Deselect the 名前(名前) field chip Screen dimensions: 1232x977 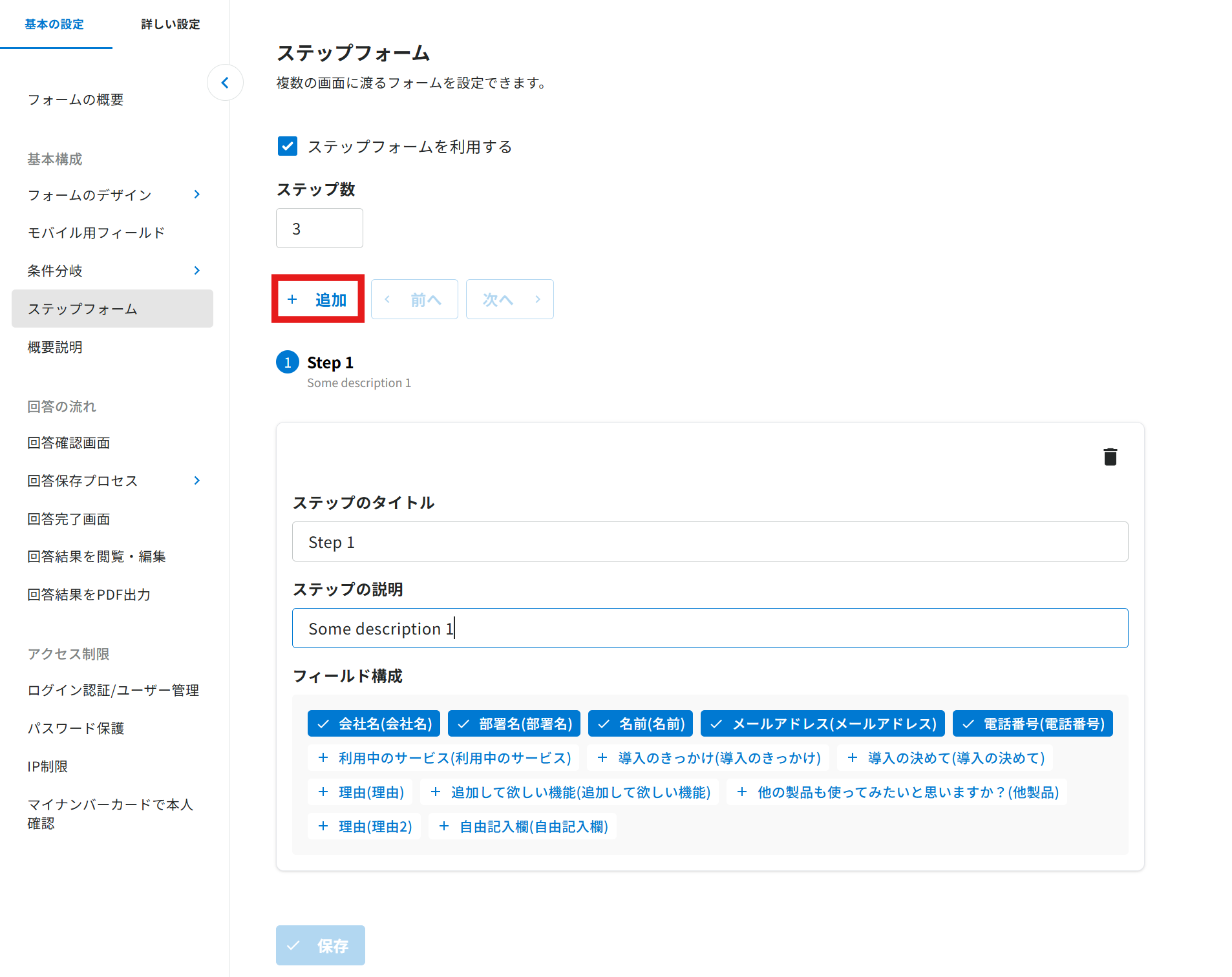(641, 724)
